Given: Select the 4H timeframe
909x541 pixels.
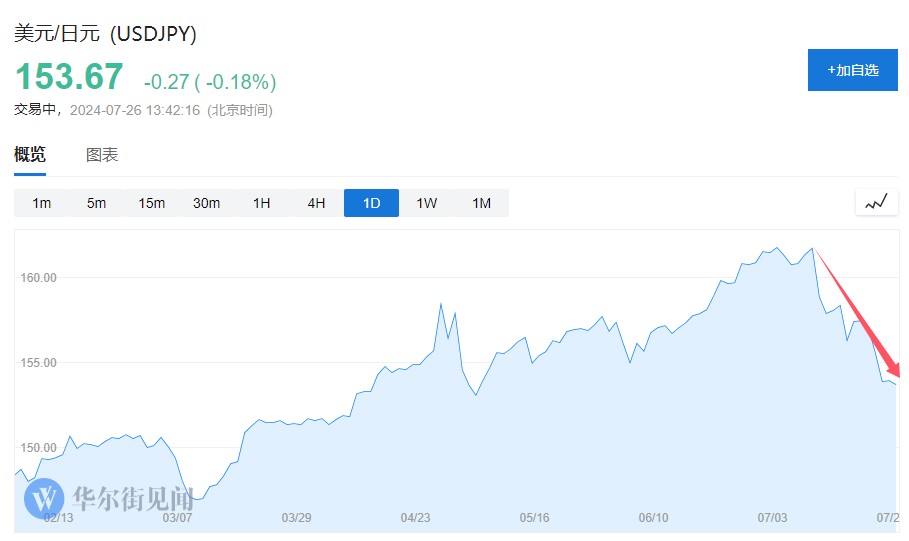Looking at the screenshot, I should pos(316,203).
